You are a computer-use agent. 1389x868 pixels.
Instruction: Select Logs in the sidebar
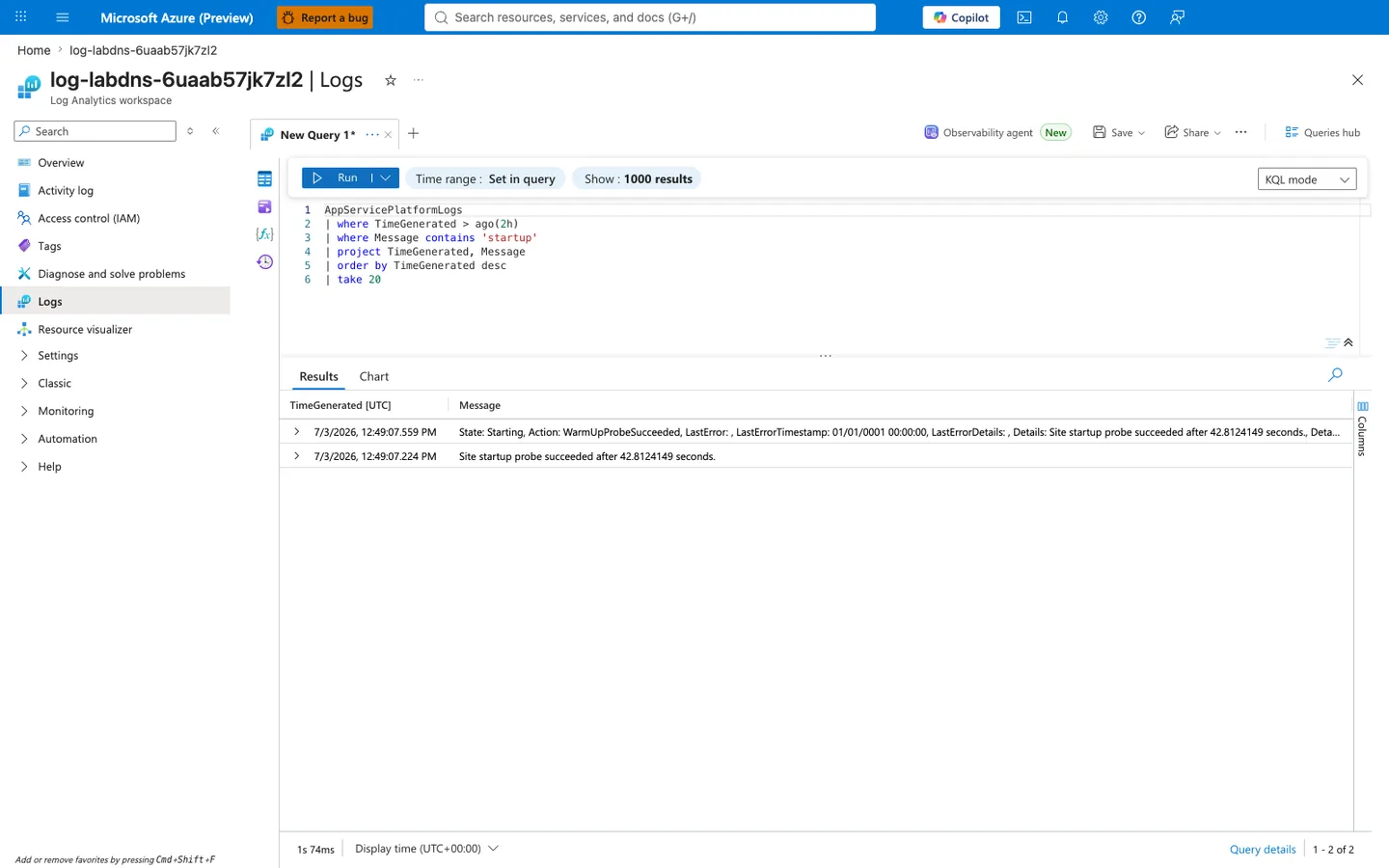(x=116, y=301)
